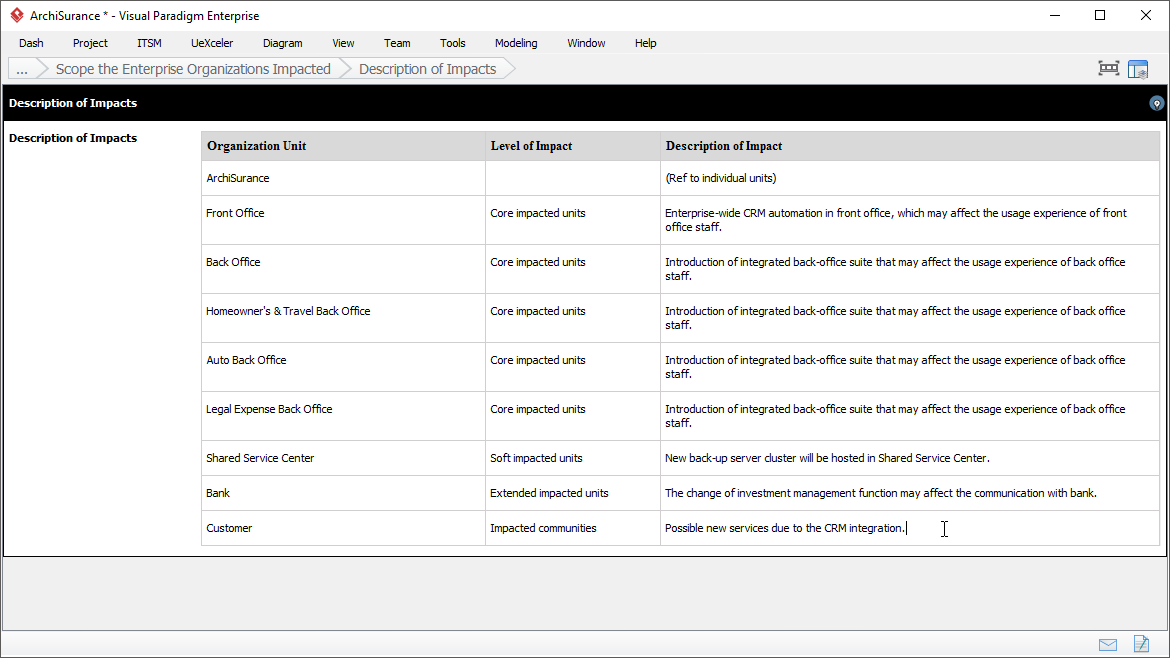Select the Shared Service Center cell
This screenshot has width=1170, height=658.
[343, 458]
